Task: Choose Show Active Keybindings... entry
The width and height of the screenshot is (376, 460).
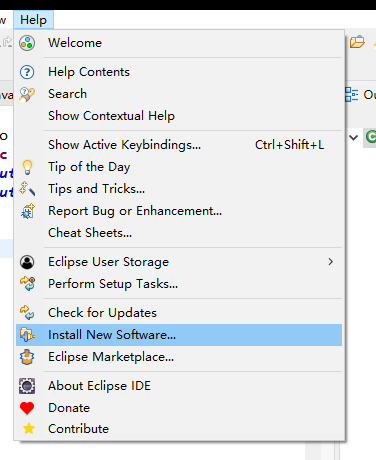Action: 179,145
